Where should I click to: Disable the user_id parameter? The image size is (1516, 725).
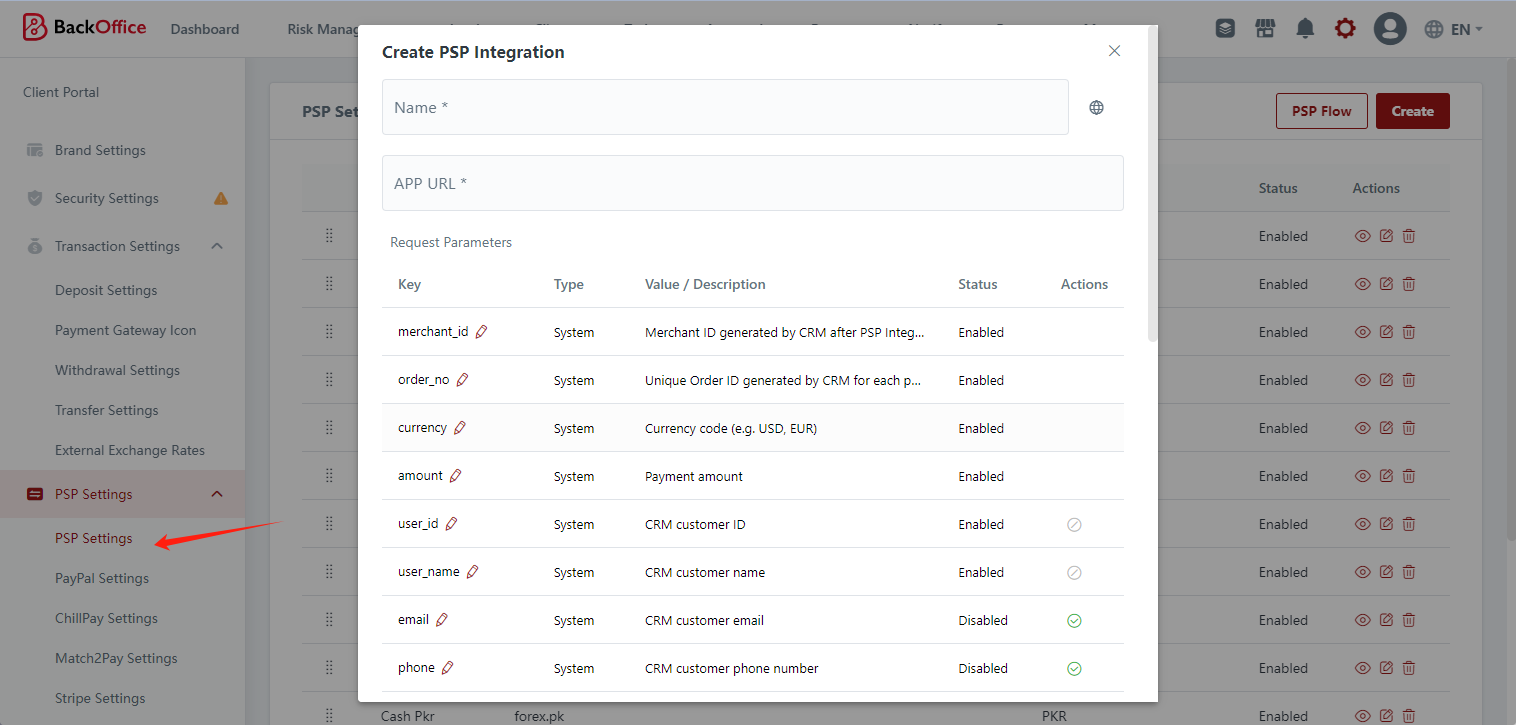click(x=1074, y=524)
